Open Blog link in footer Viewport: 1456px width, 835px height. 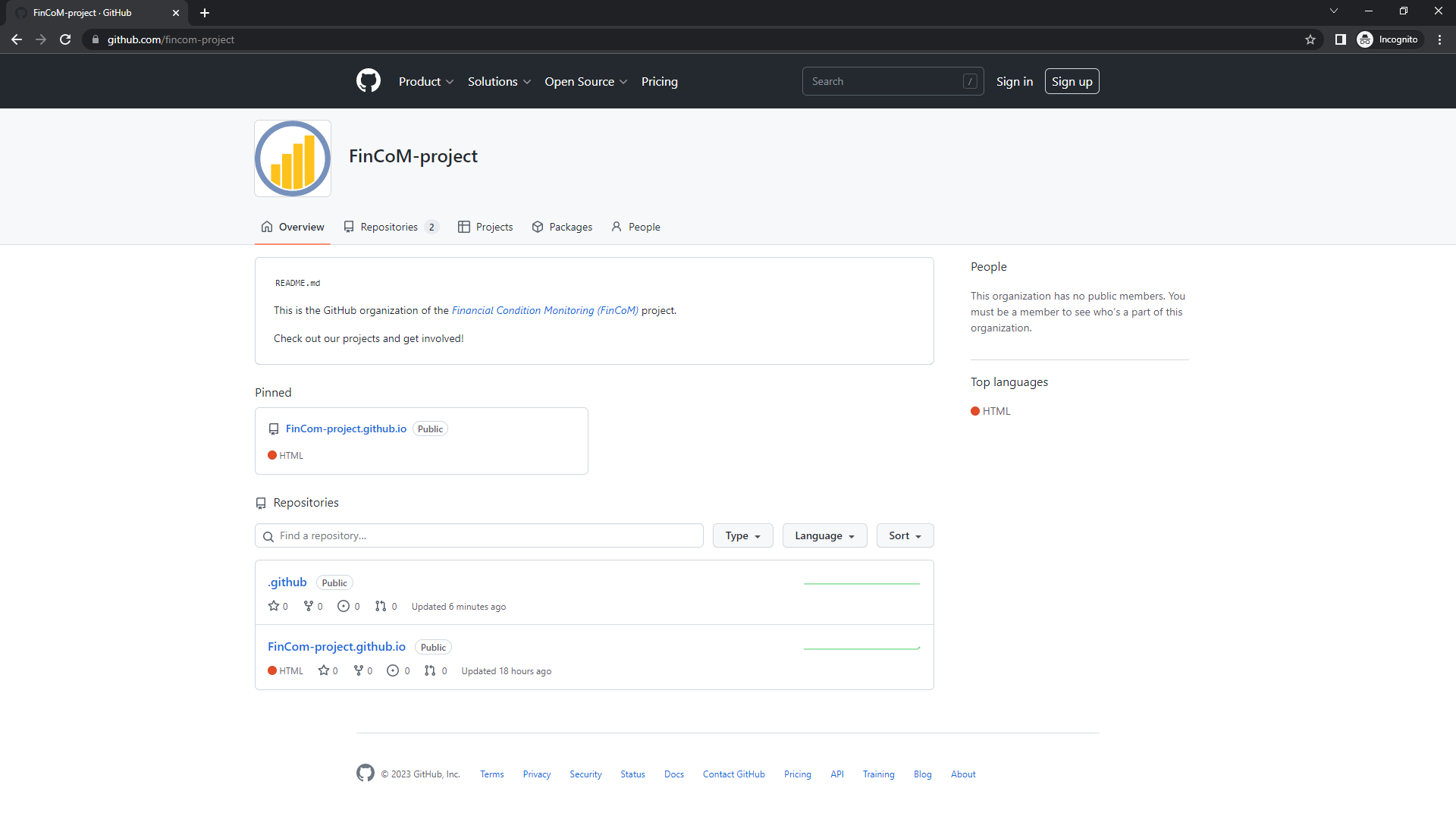[923, 774]
